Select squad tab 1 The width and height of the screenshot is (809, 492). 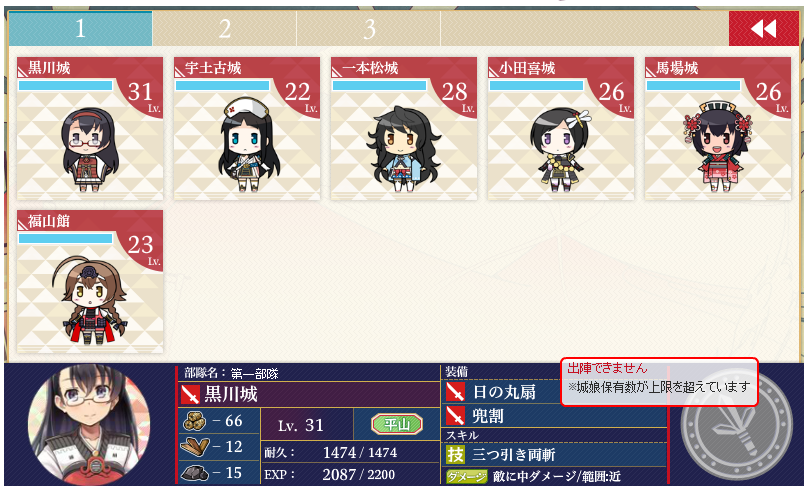click(80, 28)
